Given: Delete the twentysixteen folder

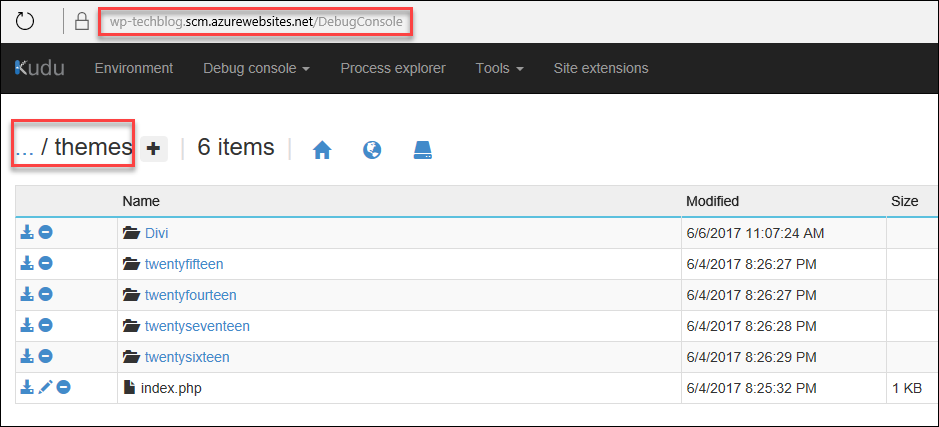Looking at the screenshot, I should click(46, 356).
